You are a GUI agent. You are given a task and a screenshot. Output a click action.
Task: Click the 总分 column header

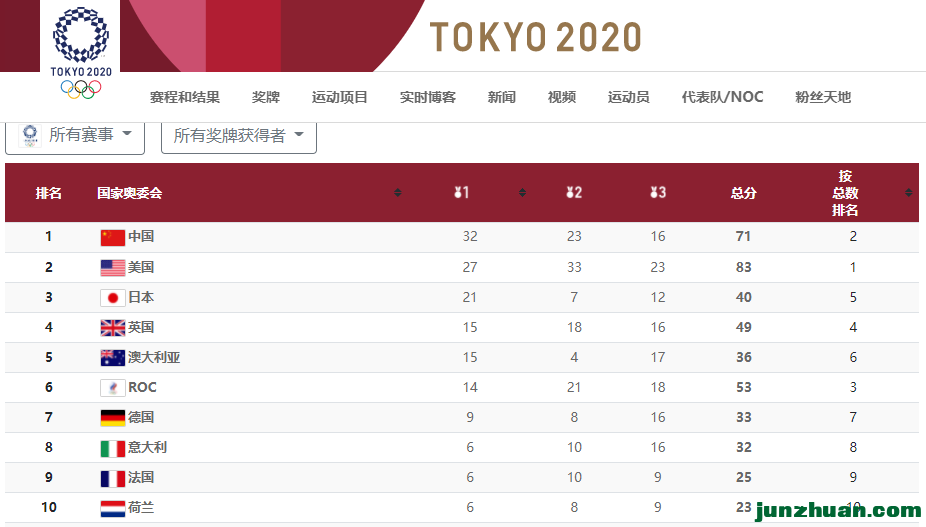coord(743,193)
